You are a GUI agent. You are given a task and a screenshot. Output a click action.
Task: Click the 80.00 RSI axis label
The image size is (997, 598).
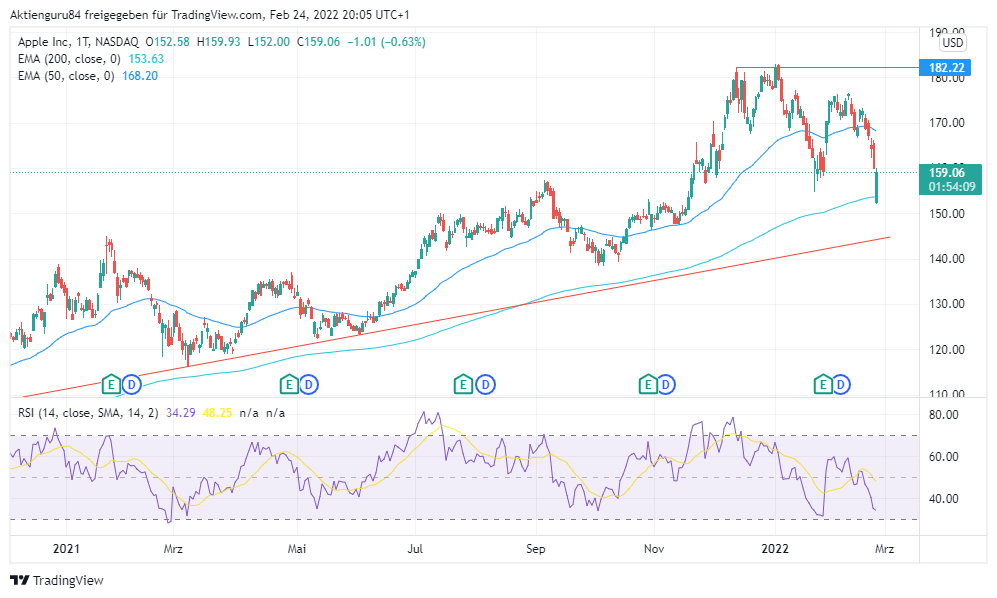coord(944,415)
